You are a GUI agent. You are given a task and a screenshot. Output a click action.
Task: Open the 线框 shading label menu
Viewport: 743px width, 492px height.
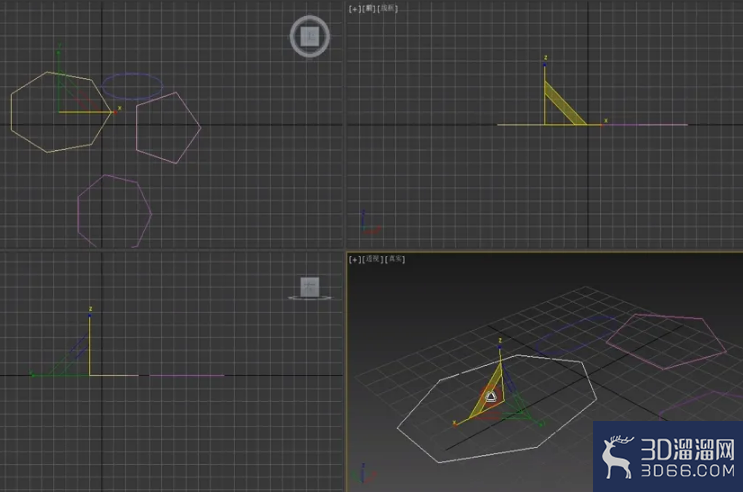click(x=388, y=9)
